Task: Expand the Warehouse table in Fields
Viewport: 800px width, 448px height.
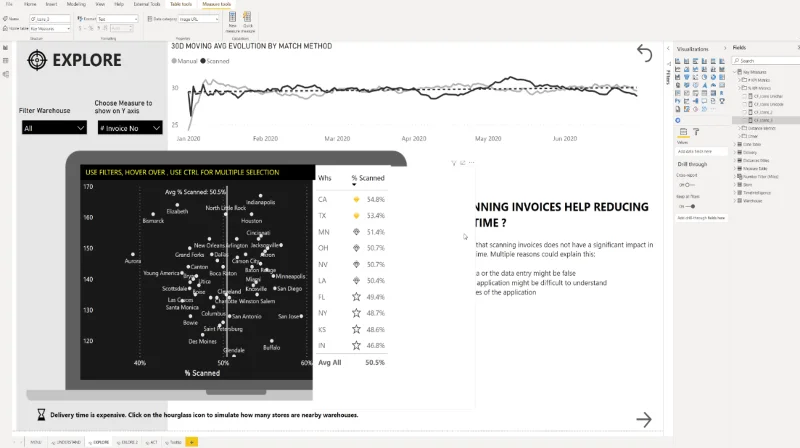Action: (x=735, y=201)
